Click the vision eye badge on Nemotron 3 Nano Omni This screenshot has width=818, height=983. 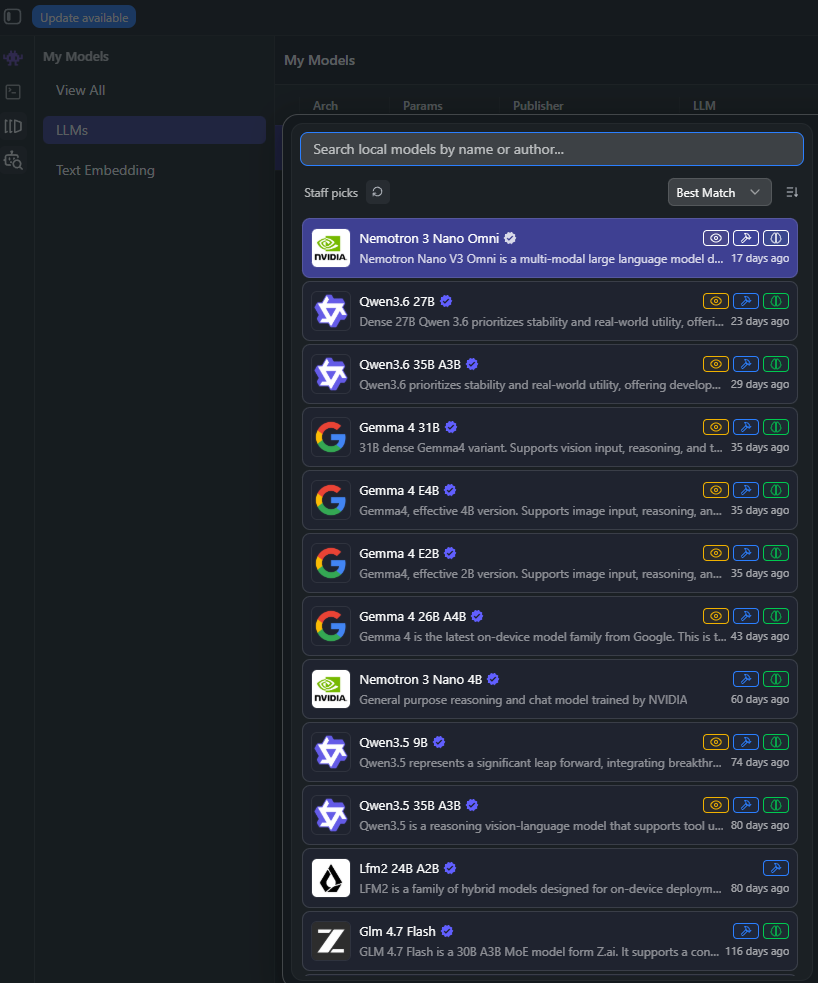716,238
